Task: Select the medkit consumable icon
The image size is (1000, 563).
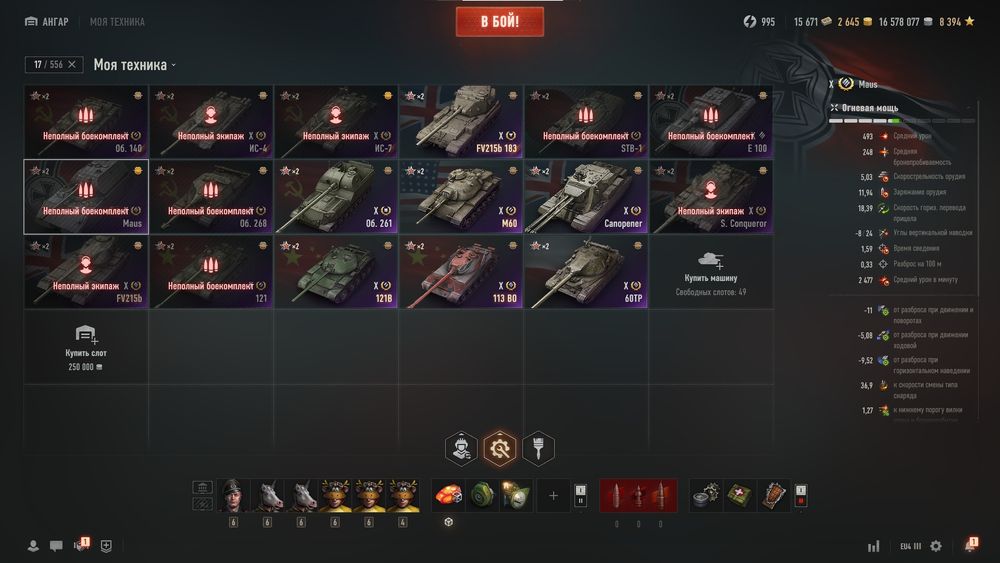Action: point(739,495)
